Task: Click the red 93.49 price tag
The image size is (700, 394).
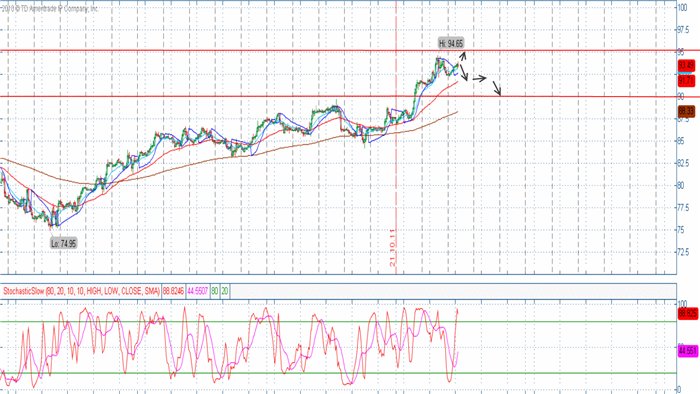Action: (687, 66)
